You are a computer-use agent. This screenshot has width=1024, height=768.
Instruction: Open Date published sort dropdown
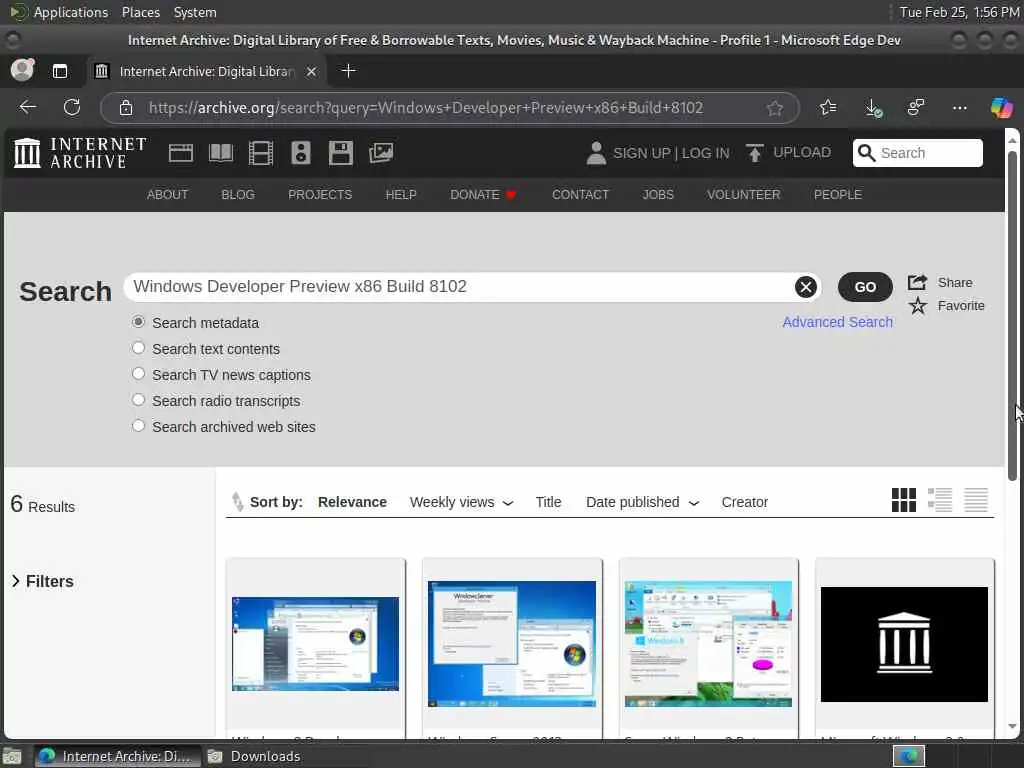(643, 502)
